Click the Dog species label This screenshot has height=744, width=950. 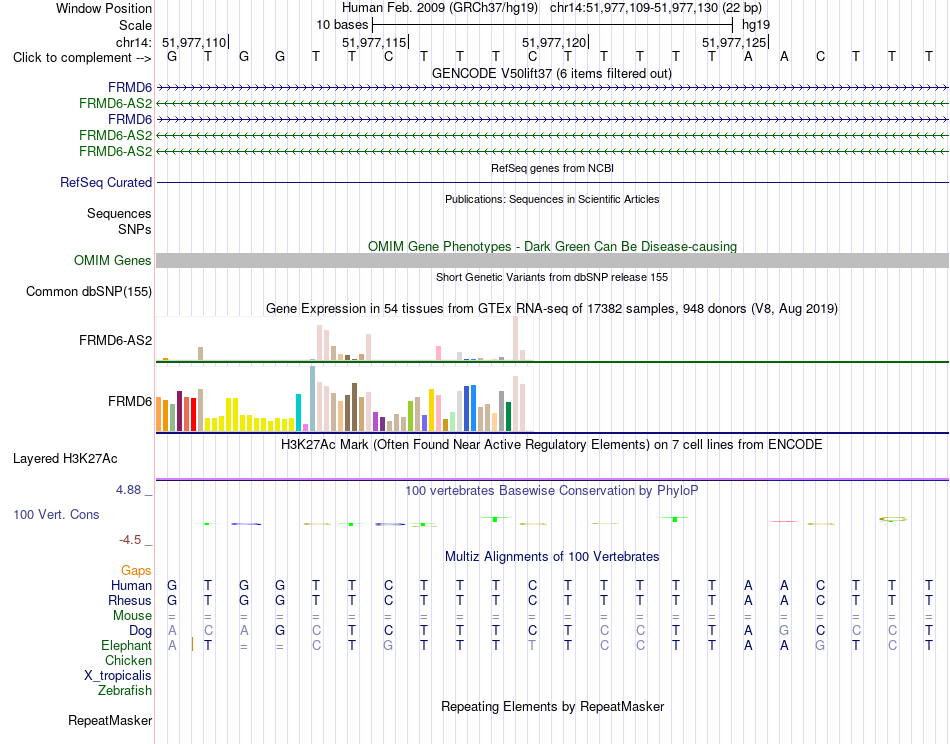pos(140,631)
